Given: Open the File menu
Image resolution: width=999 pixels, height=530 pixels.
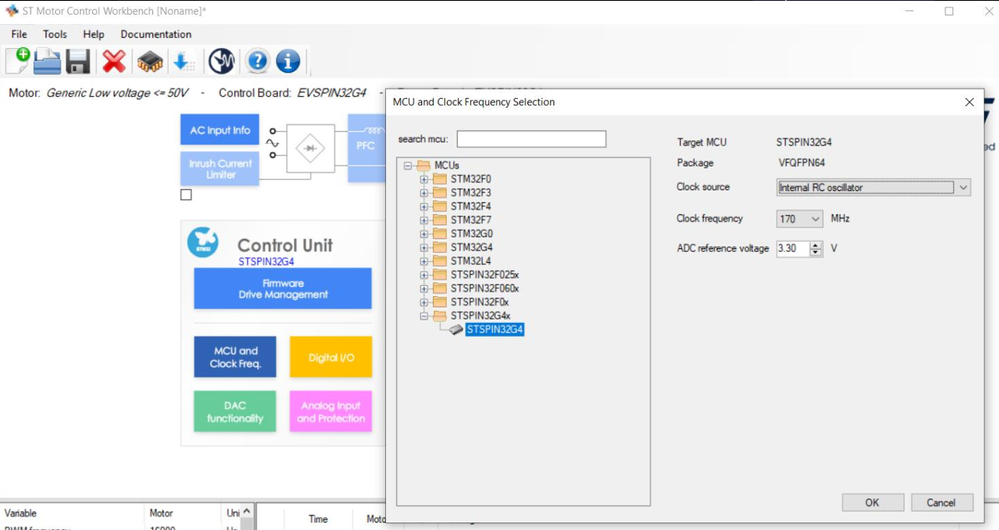Looking at the screenshot, I should 19,34.
